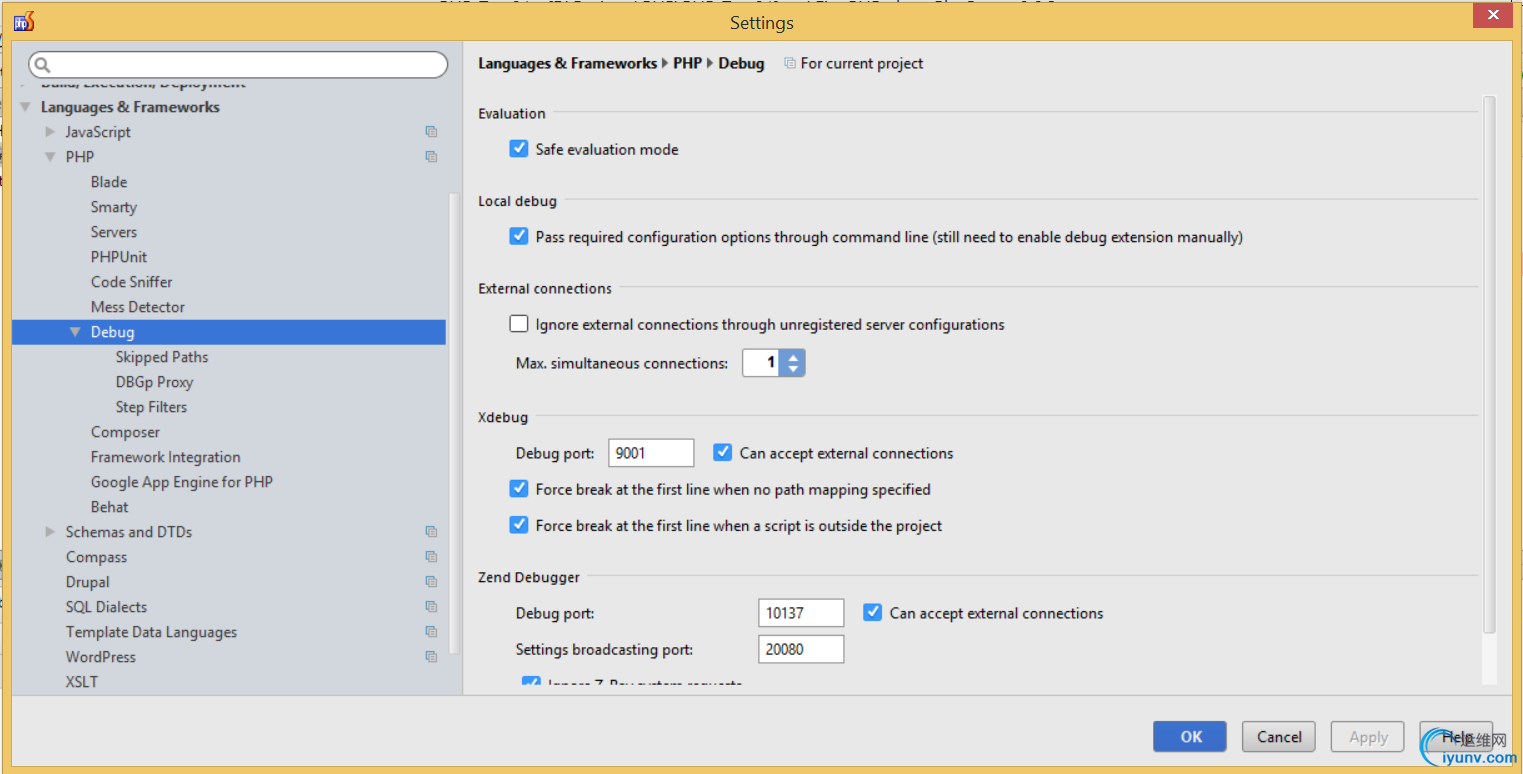The image size is (1523, 774).
Task: Expand the JavaScript tree node
Action: [x=50, y=132]
